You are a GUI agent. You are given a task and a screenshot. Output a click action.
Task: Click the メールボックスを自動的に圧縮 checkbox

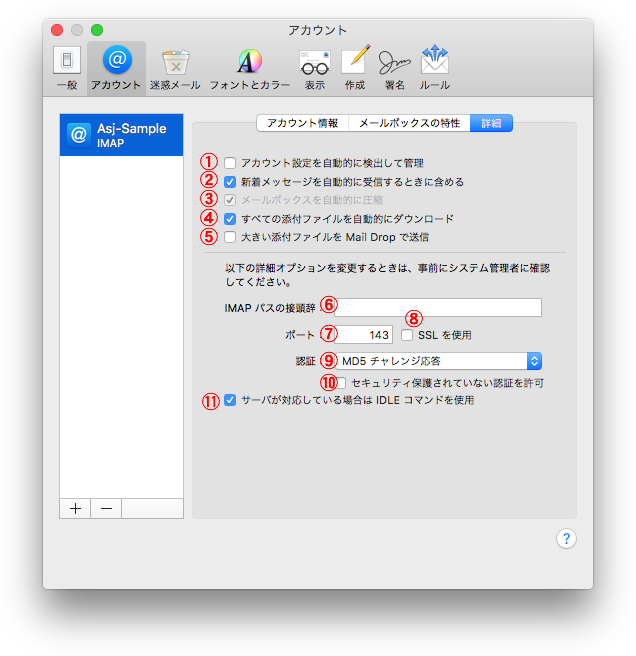(x=230, y=200)
